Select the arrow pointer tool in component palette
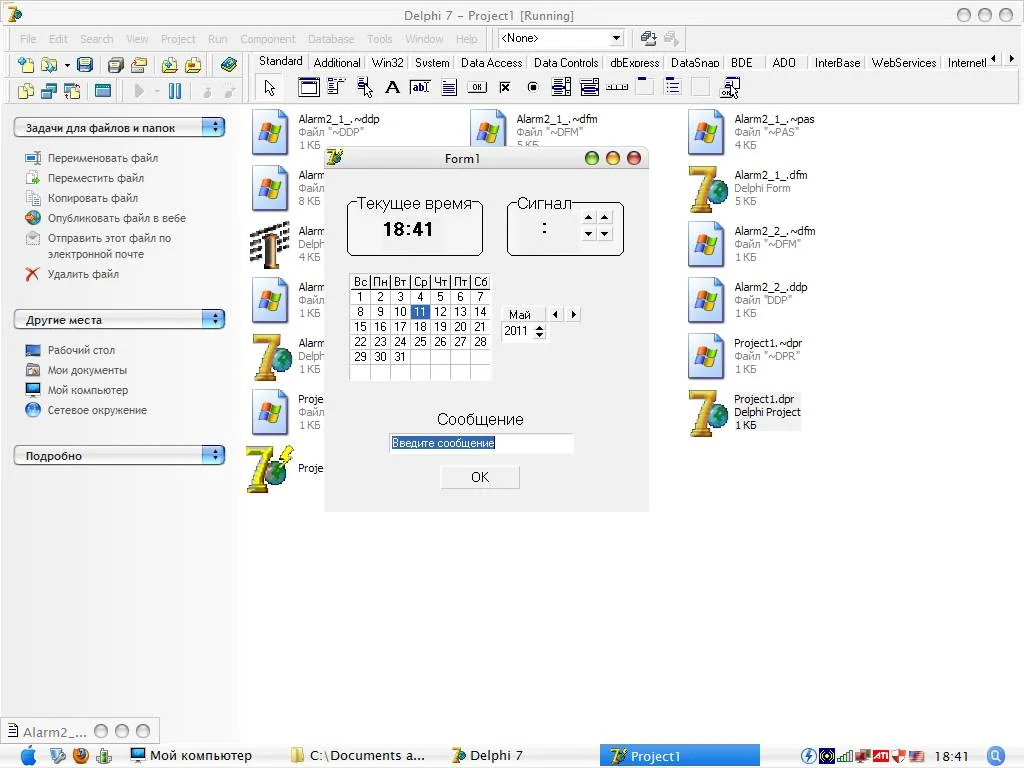Image resolution: width=1024 pixels, height=768 pixels. pos(270,88)
